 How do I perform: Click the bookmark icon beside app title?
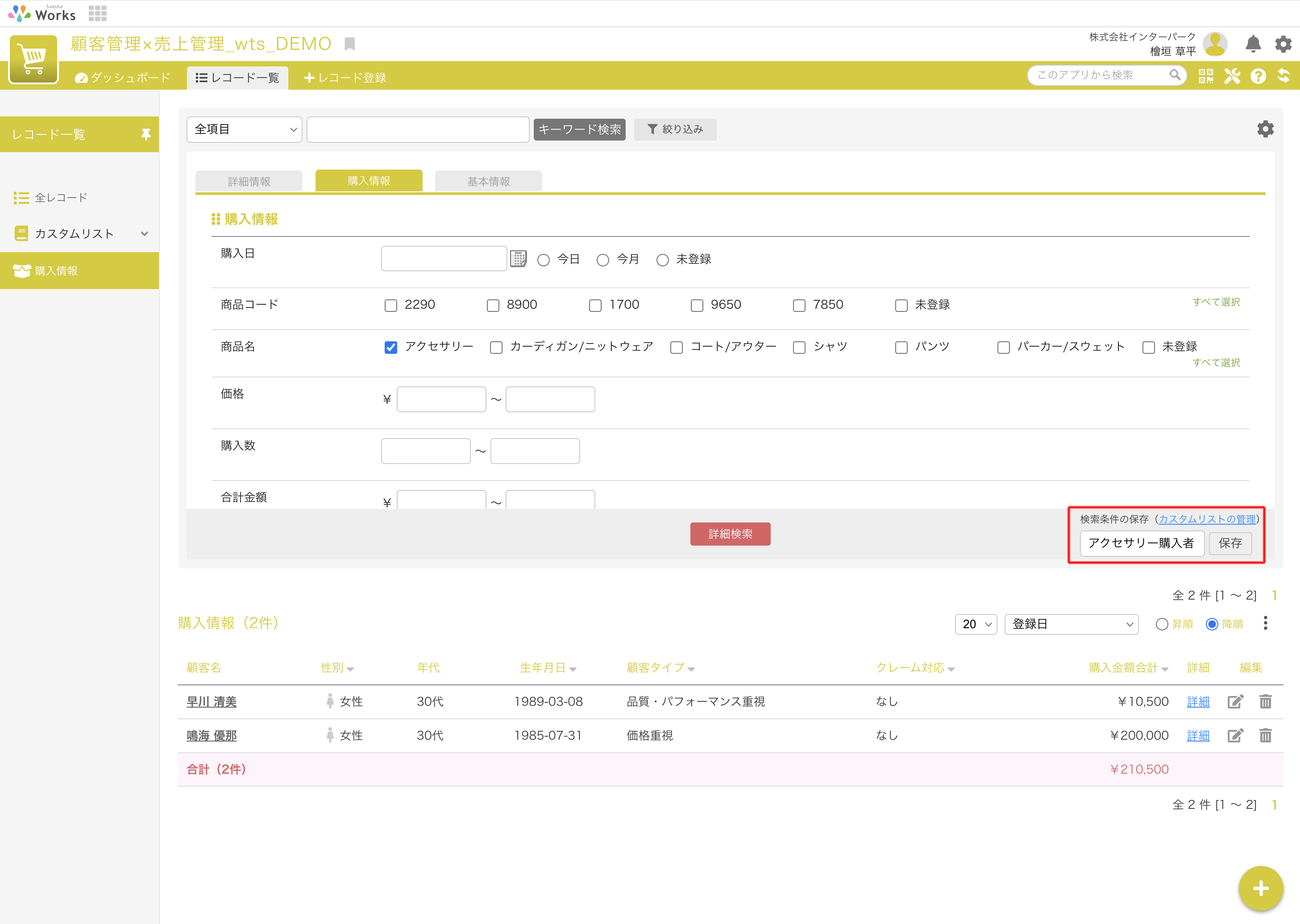coord(350,44)
